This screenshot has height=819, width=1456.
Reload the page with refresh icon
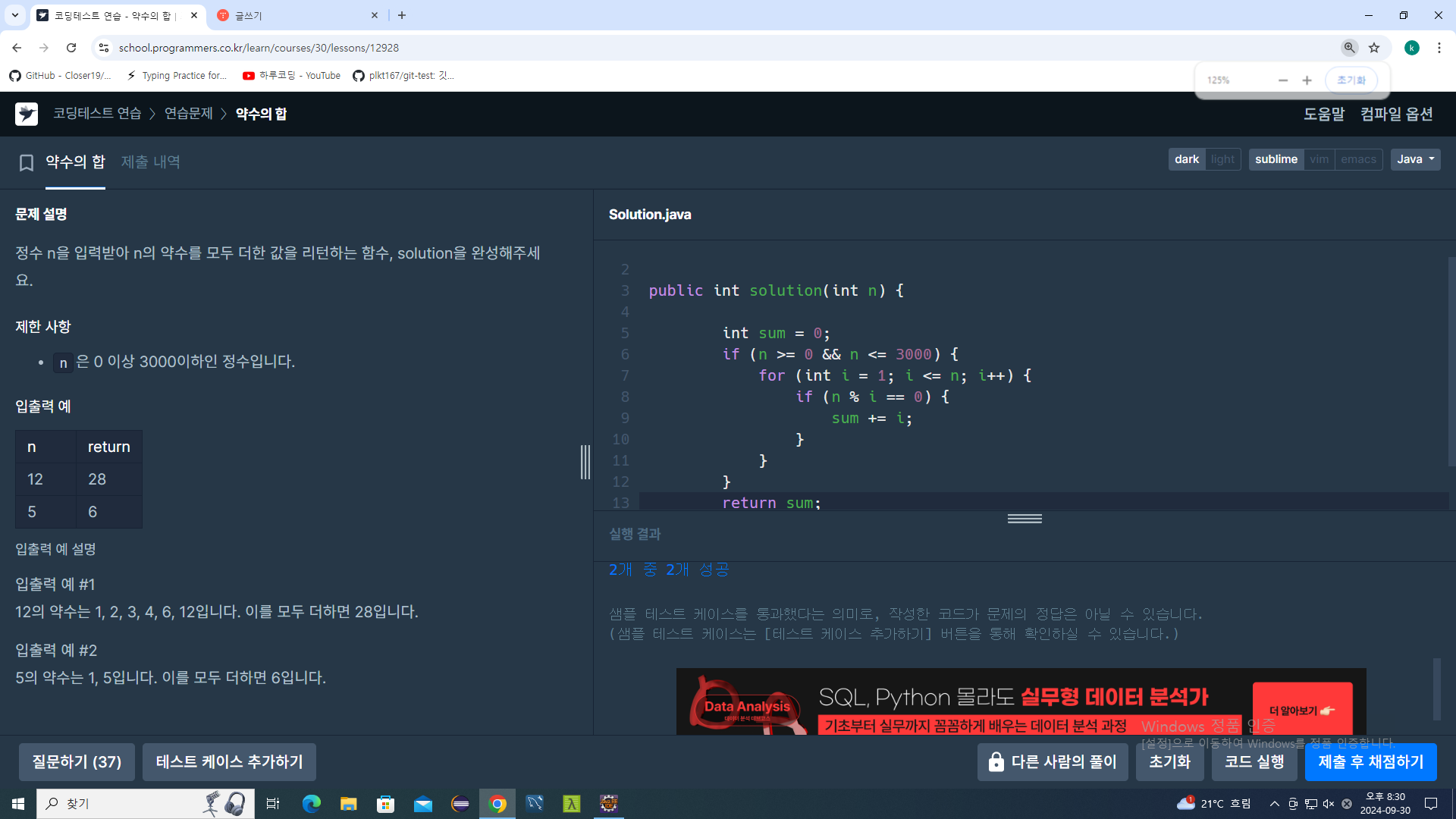coord(71,48)
